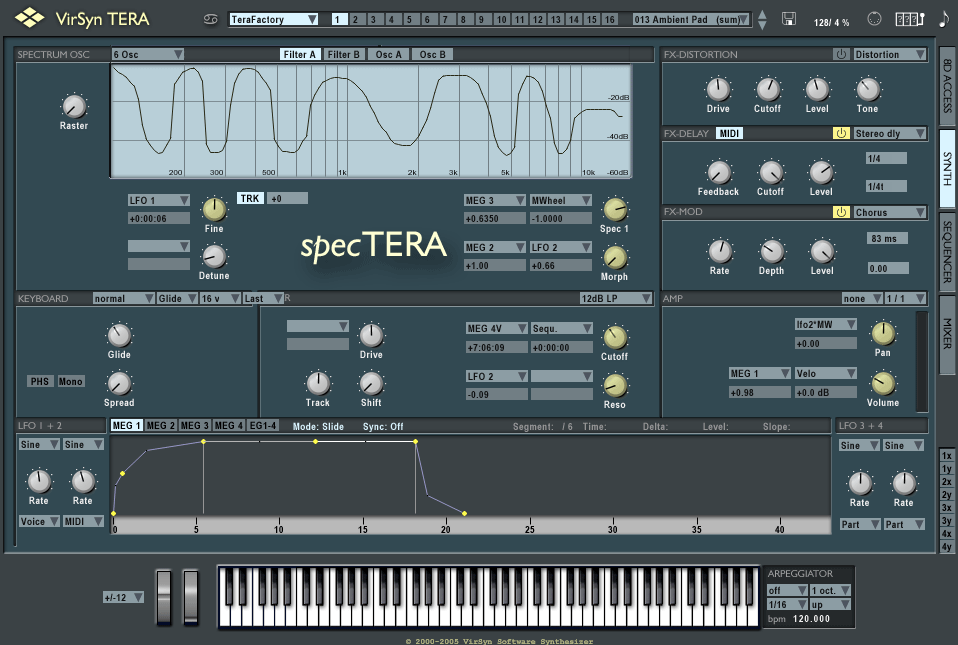Screen dimensions: 958x645
Task: Open the Chorus type dropdown
Action: [x=890, y=212]
